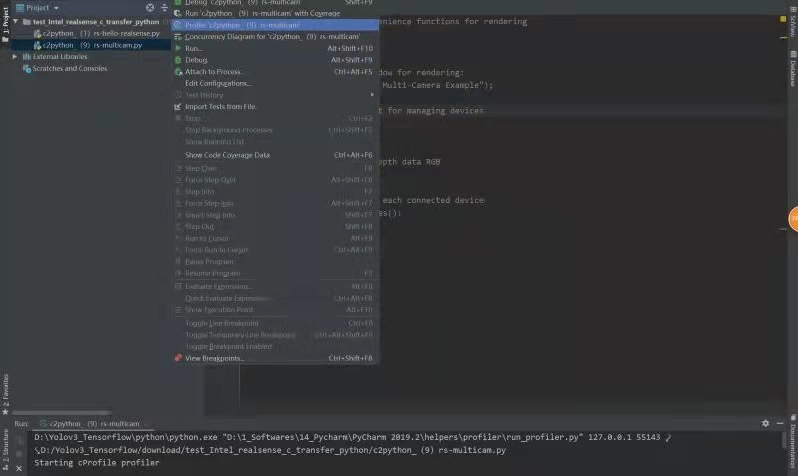798x476 pixels.
Task: Click the green Debug bug icon in menu
Action: [178, 60]
